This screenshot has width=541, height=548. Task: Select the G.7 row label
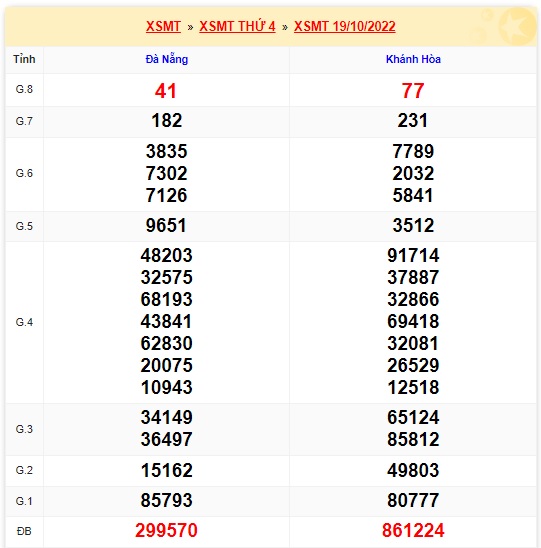tap(24, 121)
